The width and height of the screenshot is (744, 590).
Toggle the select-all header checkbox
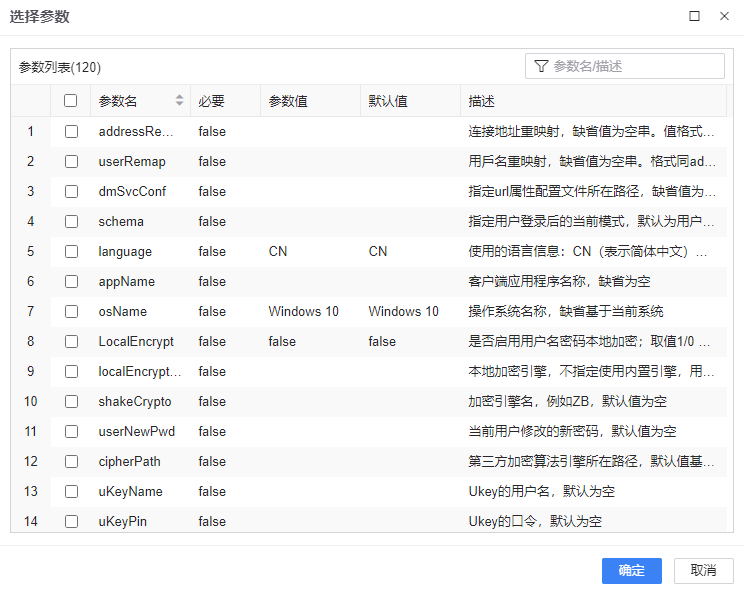tap(71, 101)
